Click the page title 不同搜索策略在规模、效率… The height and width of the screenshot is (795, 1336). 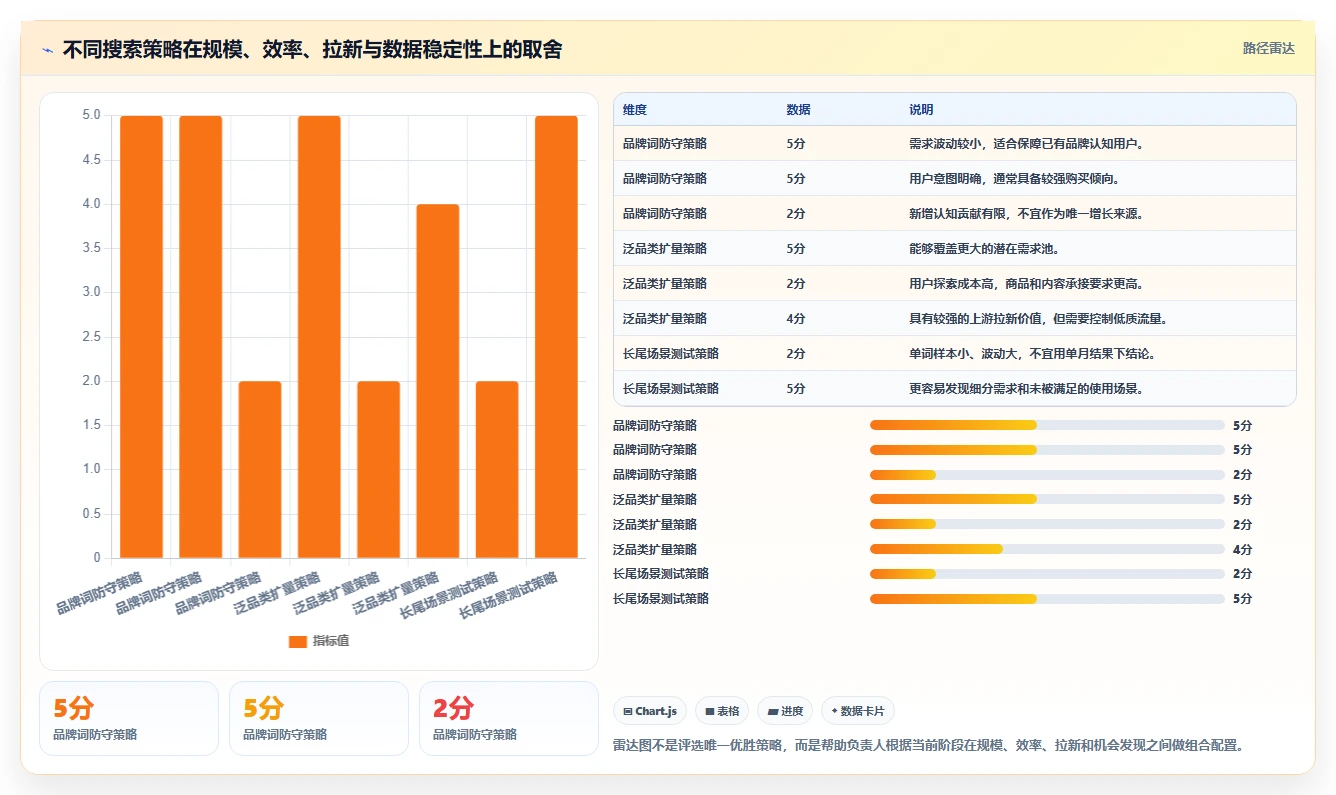point(312,49)
